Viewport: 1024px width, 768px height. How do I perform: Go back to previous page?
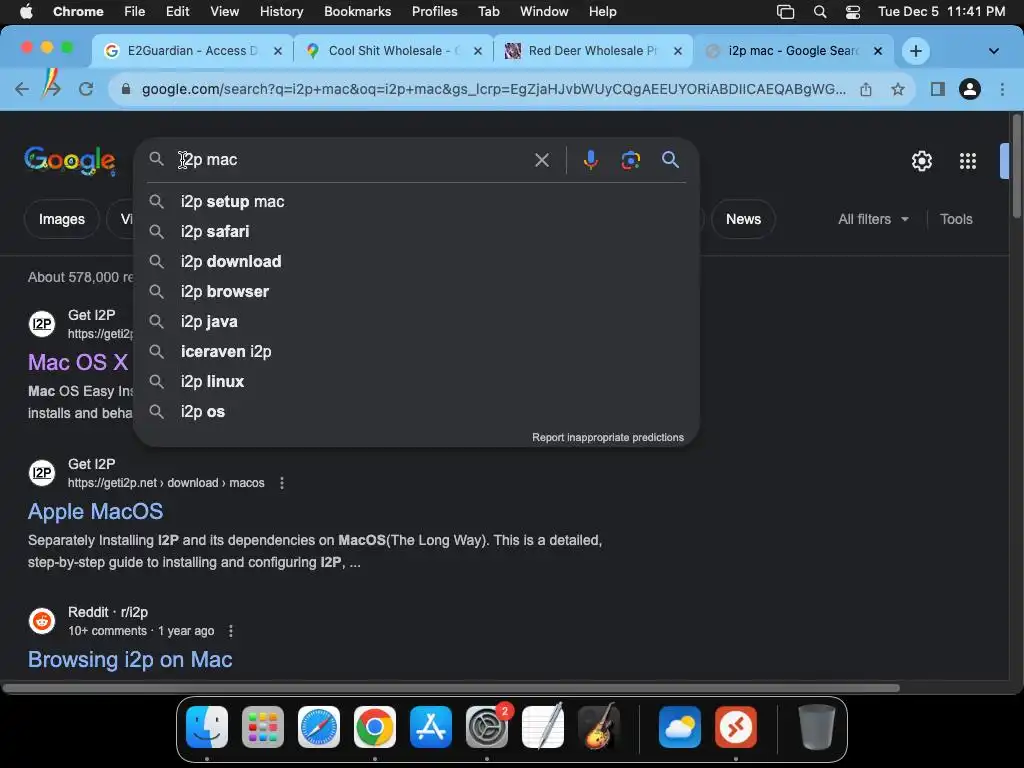(22, 89)
